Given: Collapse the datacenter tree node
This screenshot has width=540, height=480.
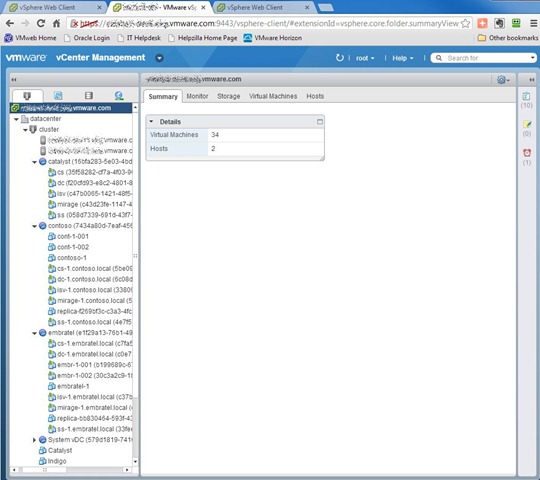Looking at the screenshot, I should coord(16,119).
